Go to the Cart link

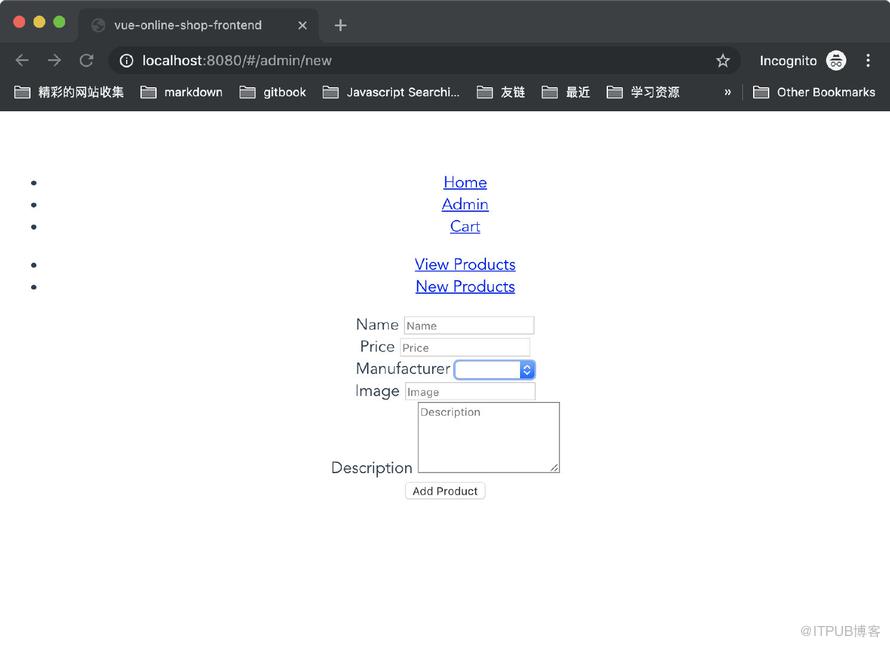(465, 226)
